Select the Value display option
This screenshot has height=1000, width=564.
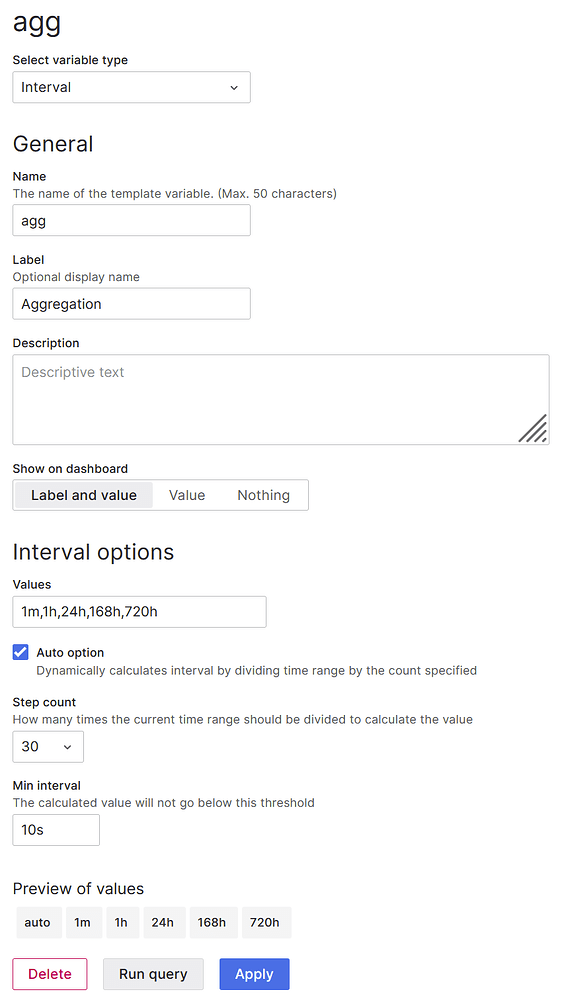coord(187,495)
